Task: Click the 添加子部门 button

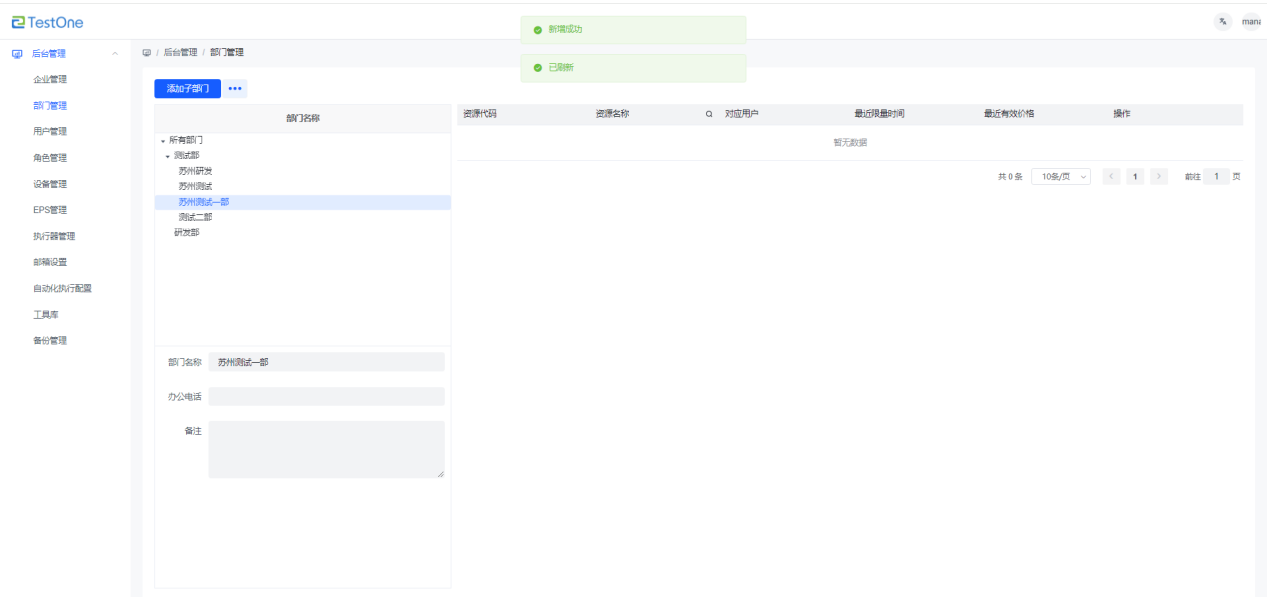Action: pyautogui.click(x=187, y=89)
